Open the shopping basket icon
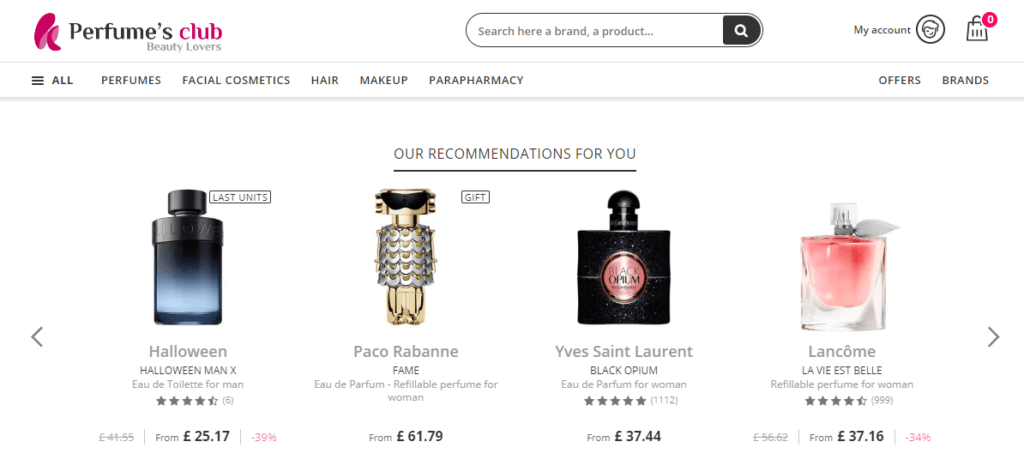This screenshot has height=472, width=1024. (x=977, y=30)
